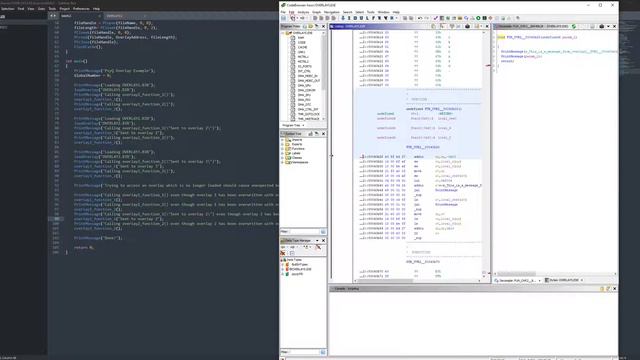Select the Decompiler tab at bottom of right panel
The image size is (640, 360).
point(518,281)
